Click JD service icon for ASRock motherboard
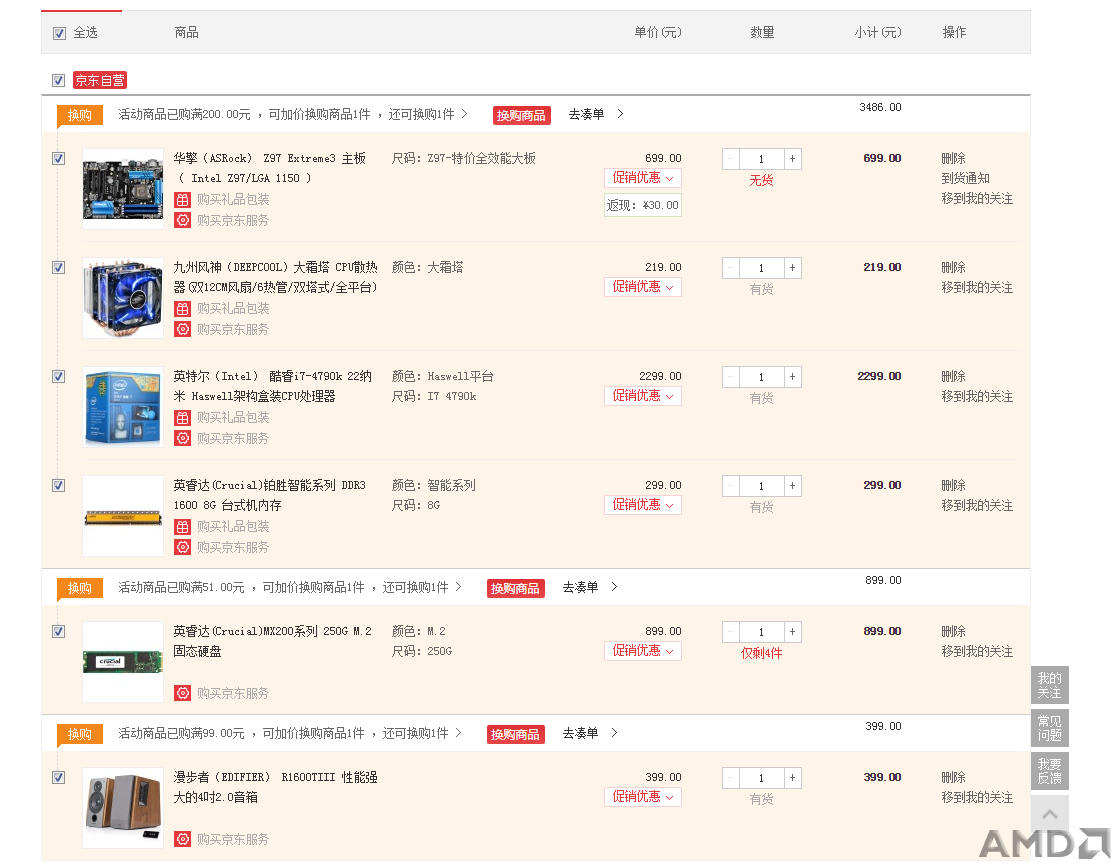The width and height of the screenshot is (1116, 864). 183,221
